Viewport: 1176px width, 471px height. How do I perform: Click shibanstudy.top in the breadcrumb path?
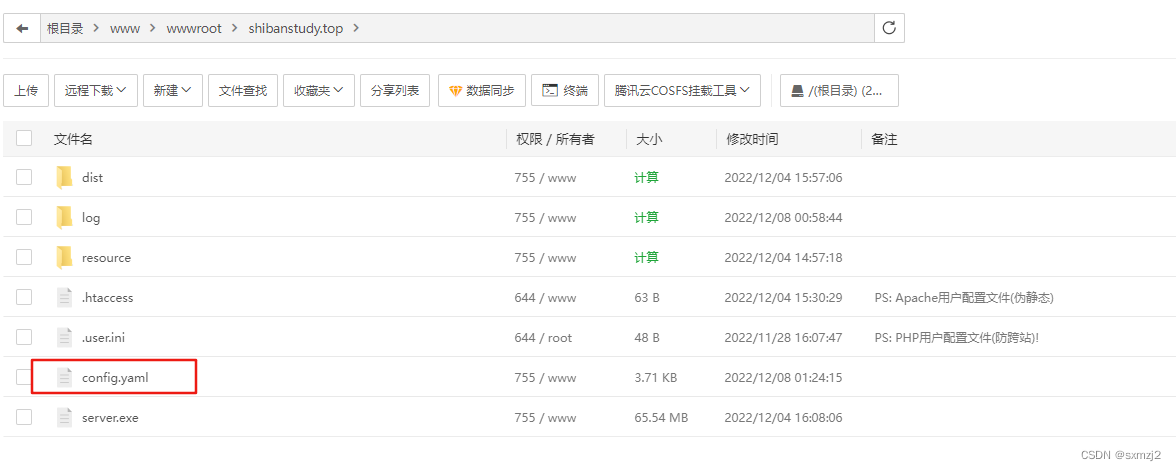[296, 28]
